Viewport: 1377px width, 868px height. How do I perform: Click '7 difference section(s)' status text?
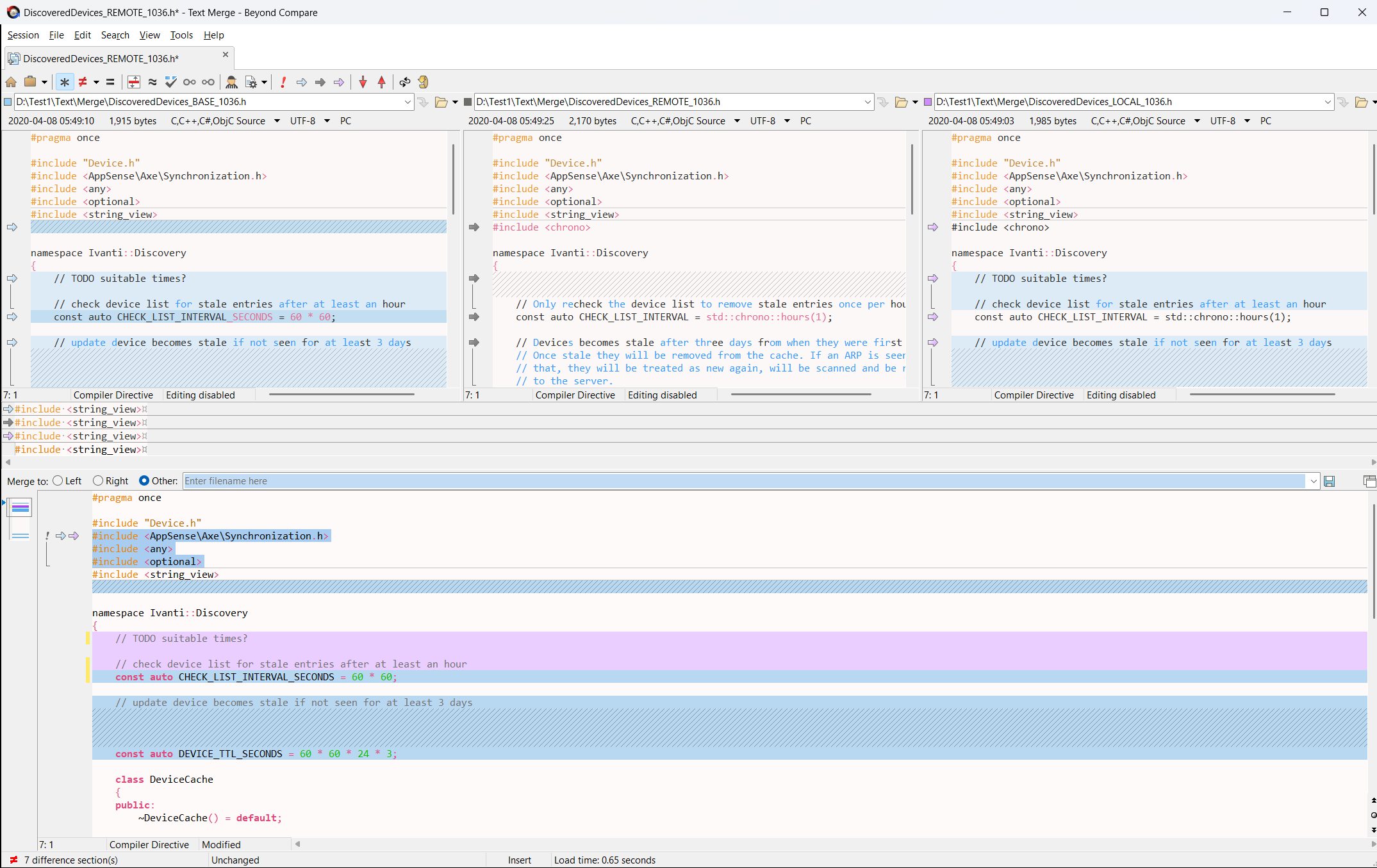71,860
